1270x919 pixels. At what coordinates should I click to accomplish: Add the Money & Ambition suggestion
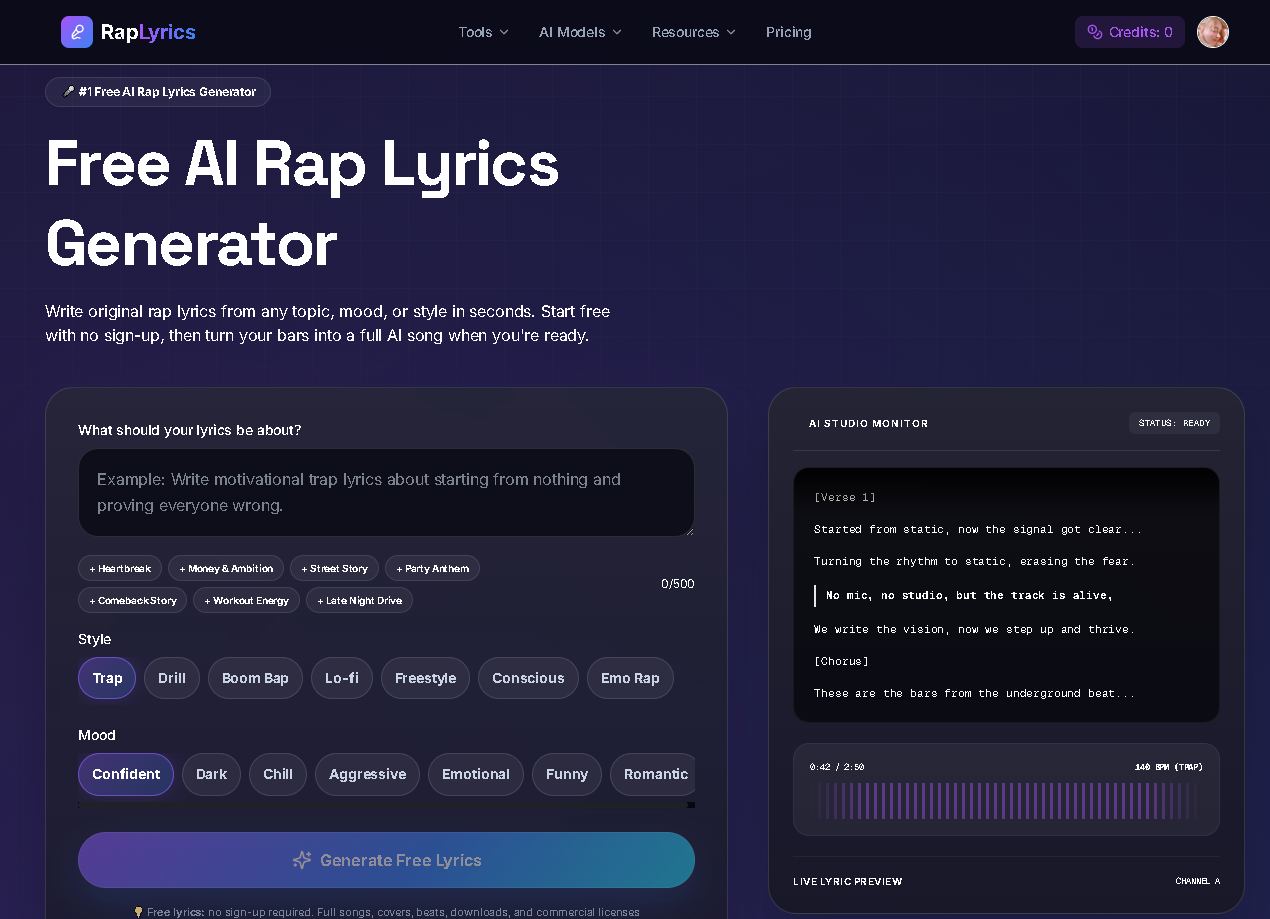pyautogui.click(x=226, y=568)
